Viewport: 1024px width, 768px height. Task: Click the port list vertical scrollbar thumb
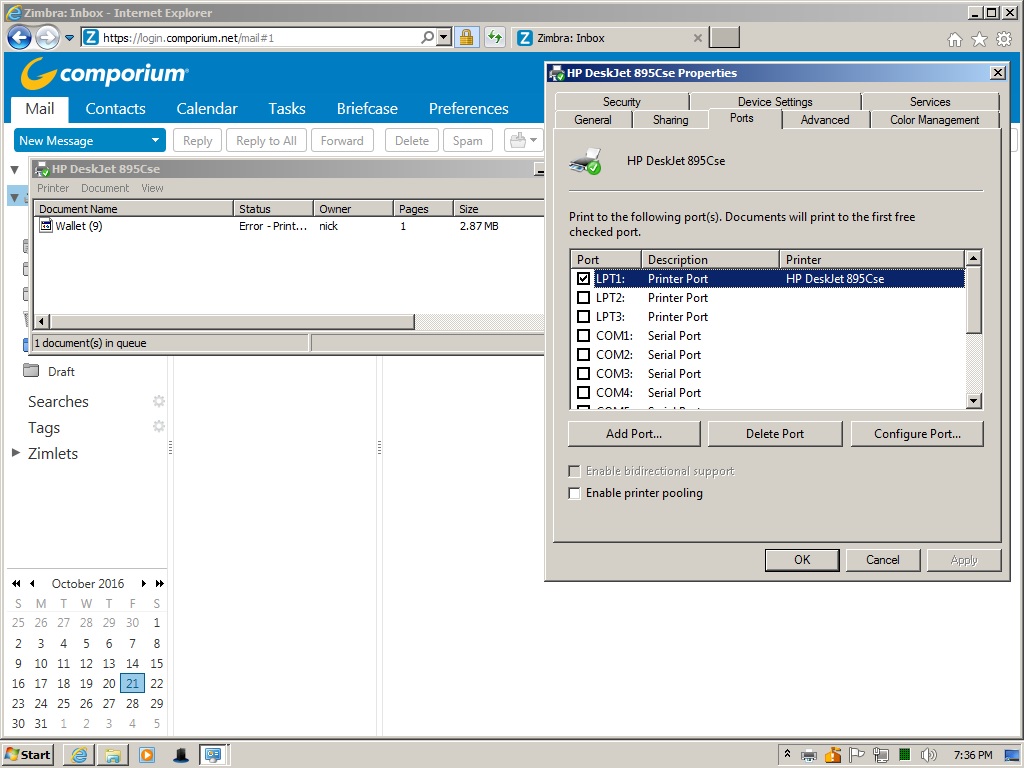[974, 300]
